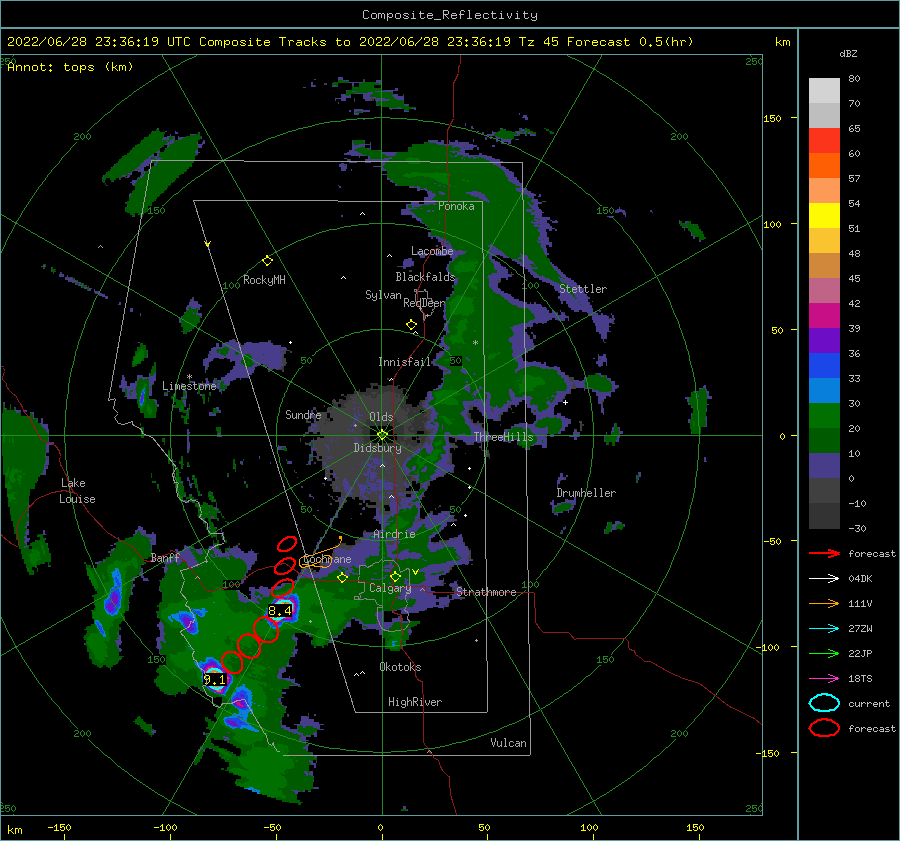900x841 pixels.
Task: Select the white 04DK track arrow
Action: click(824, 579)
